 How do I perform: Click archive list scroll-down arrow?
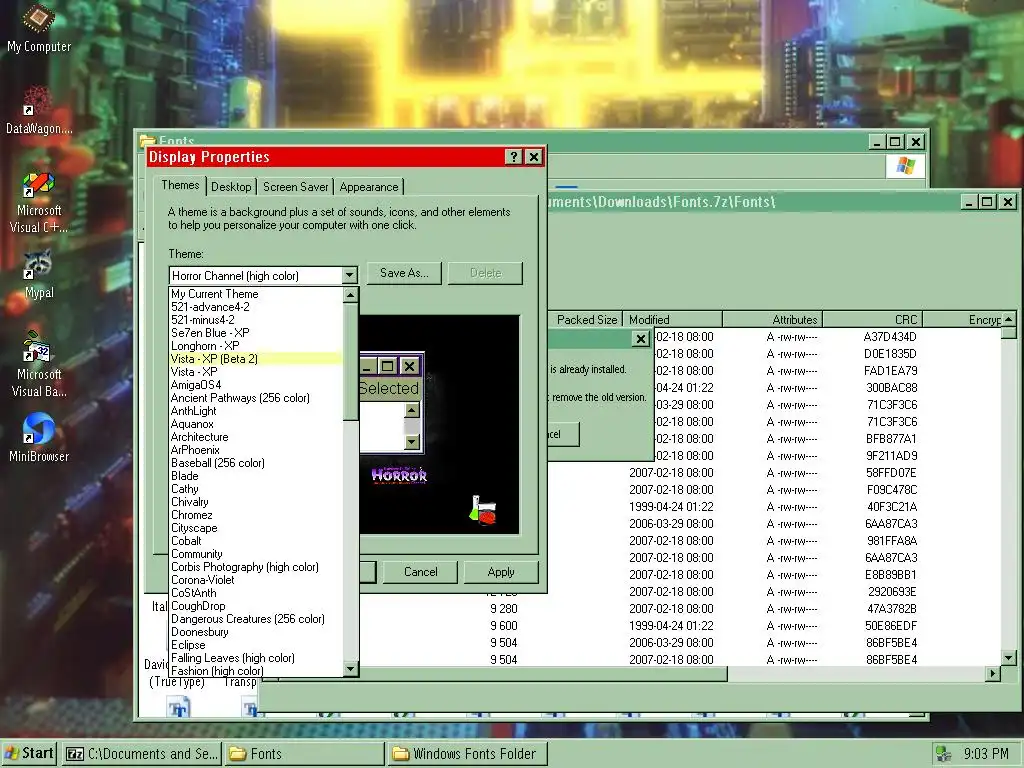click(x=1009, y=658)
